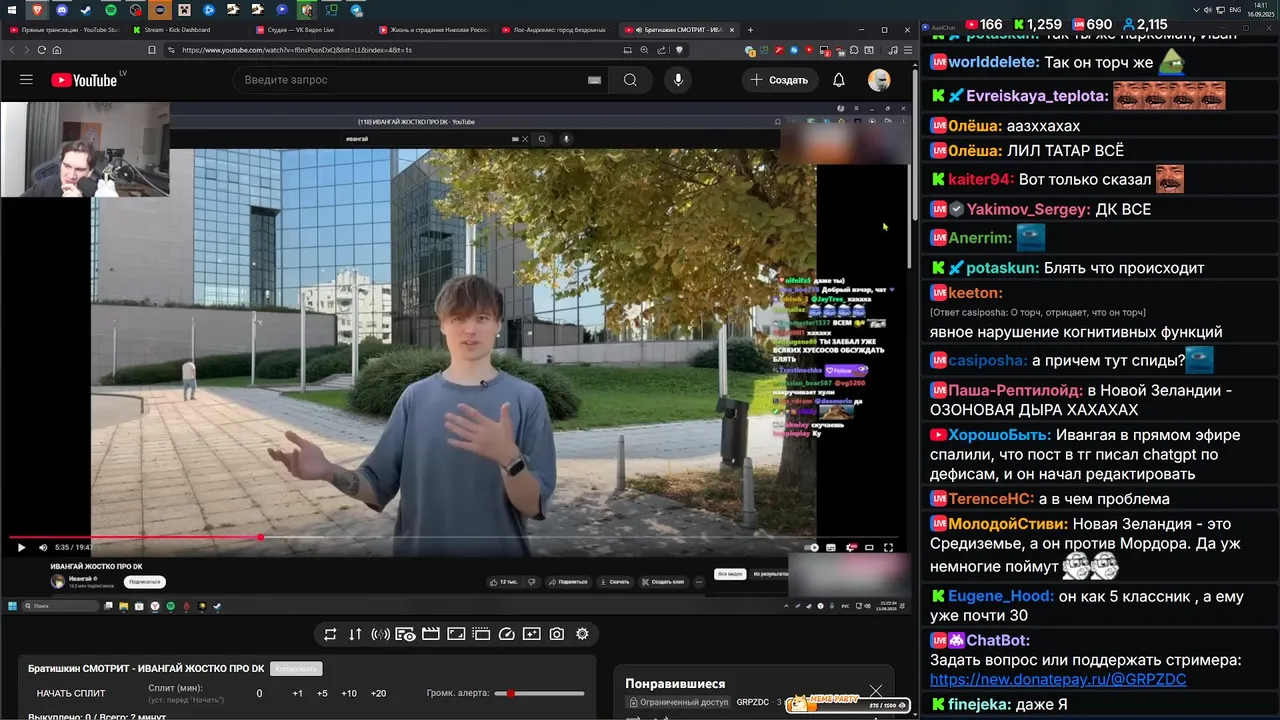Click the broadcast waves icon in the toolbar
Screen dimensions: 1280x720
coord(380,634)
